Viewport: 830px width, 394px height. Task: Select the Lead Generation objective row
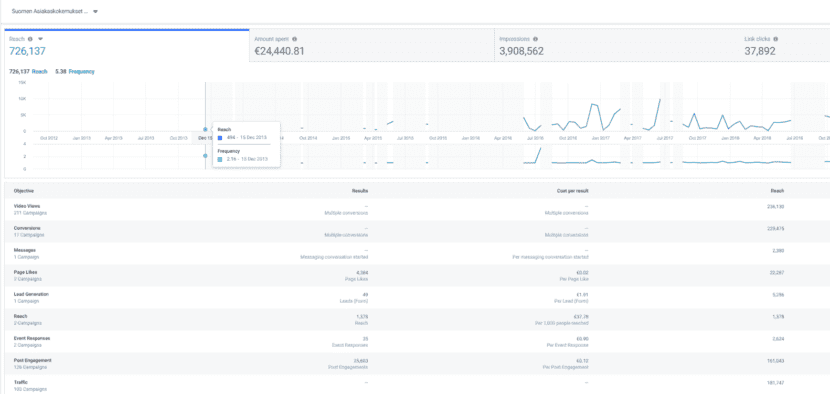click(415, 298)
